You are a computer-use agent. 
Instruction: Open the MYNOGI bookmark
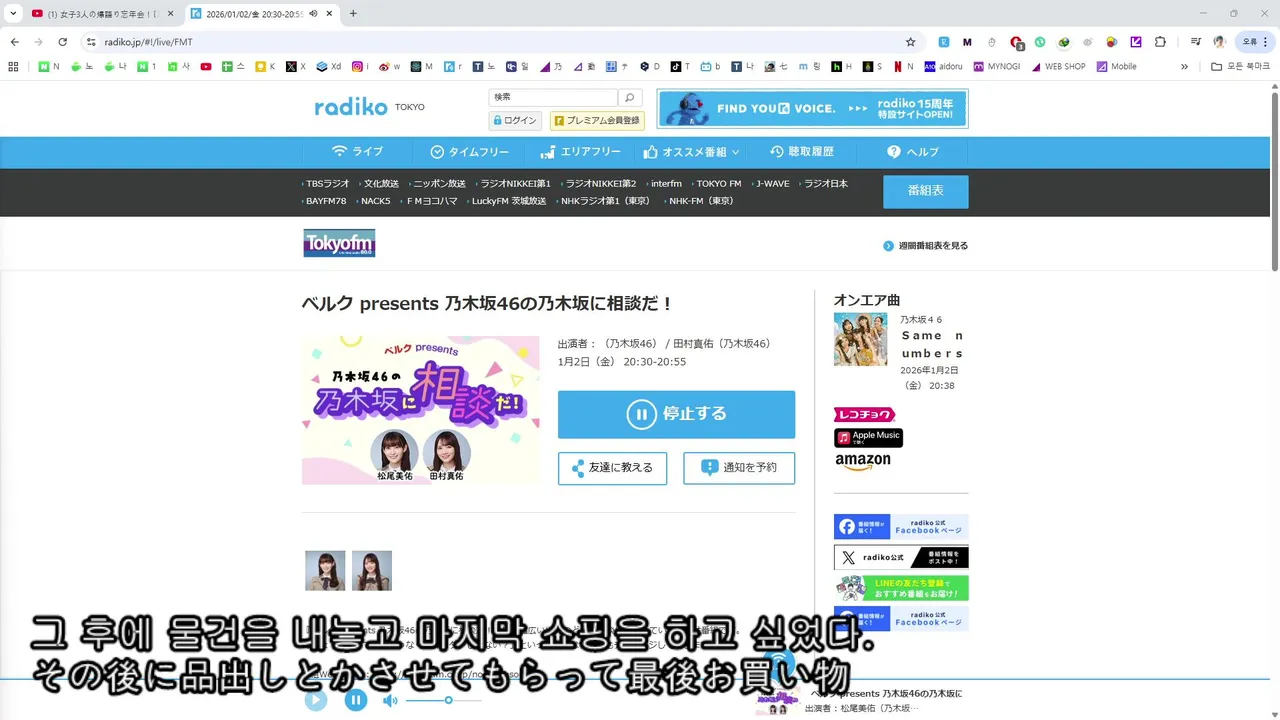pos(997,66)
